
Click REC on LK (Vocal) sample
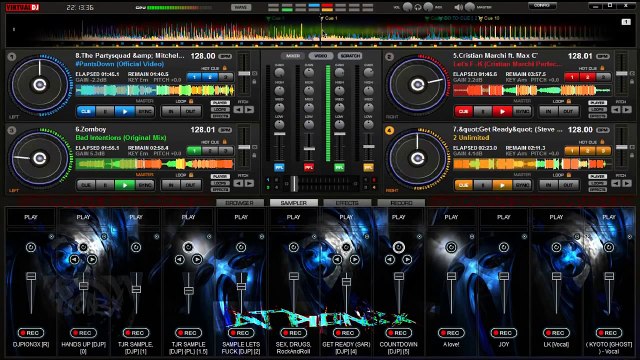coord(556,333)
